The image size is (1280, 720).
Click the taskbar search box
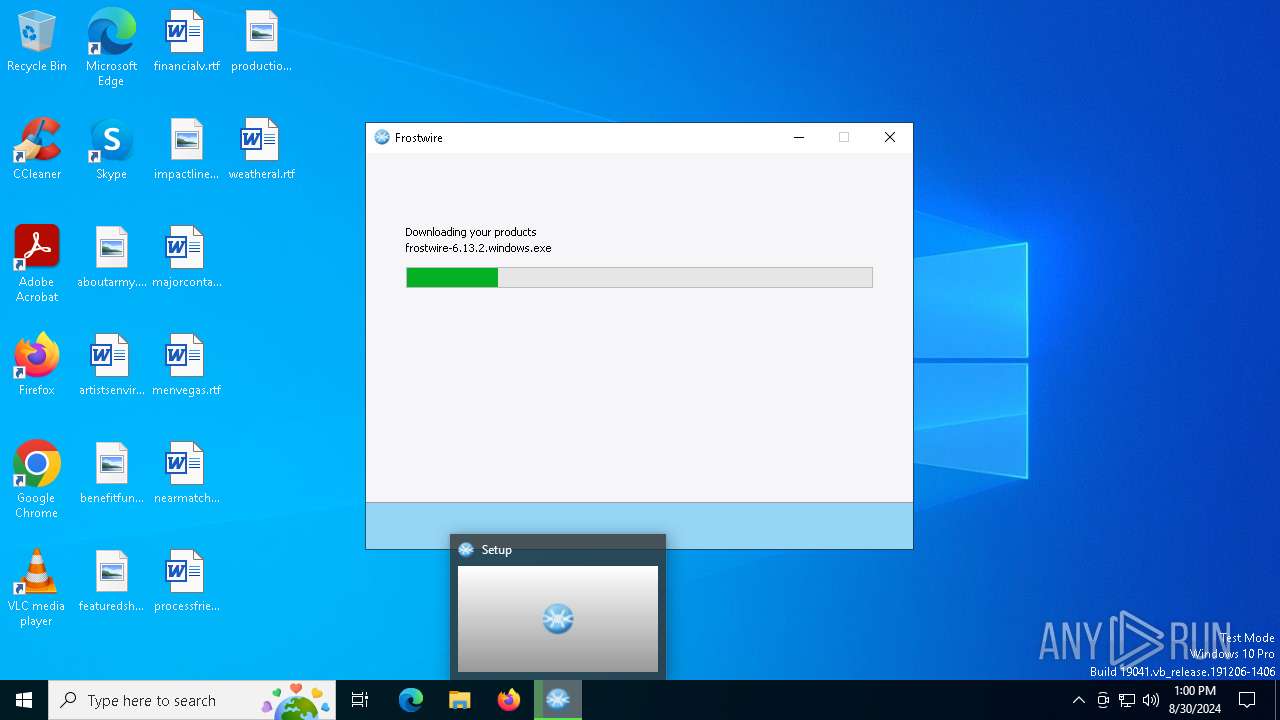click(x=193, y=700)
